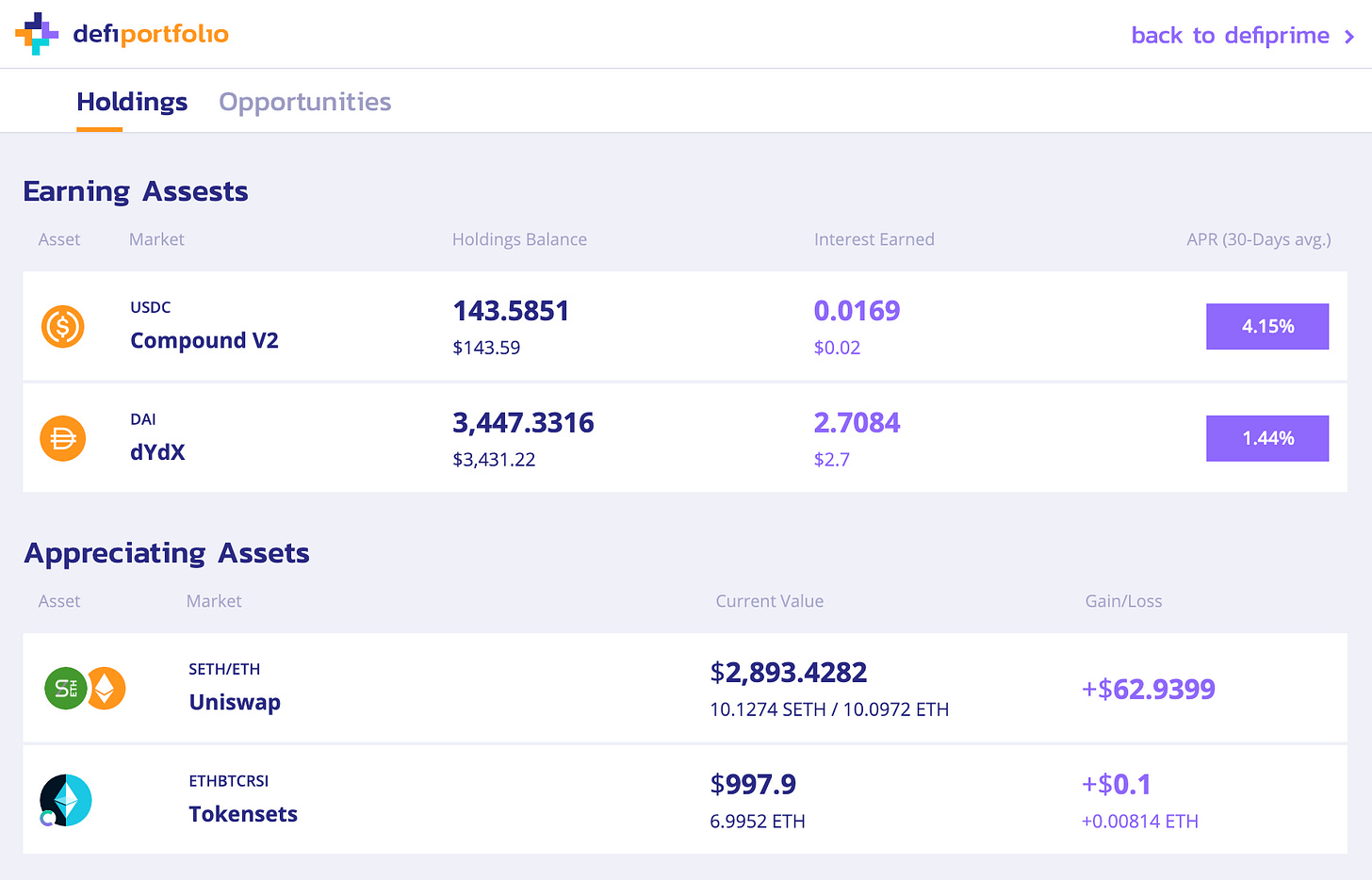1372x880 pixels.
Task: Select the dYdX market name
Action: tap(157, 452)
